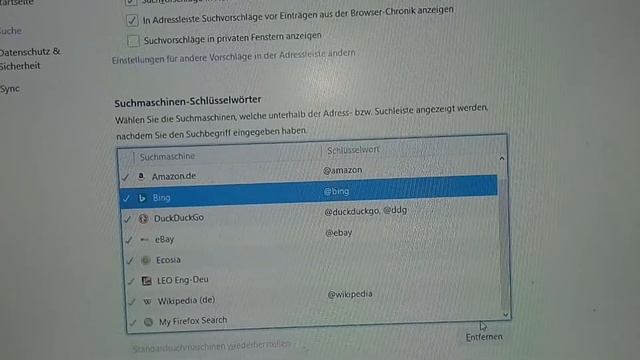Toggle the eBay row checkmark
This screenshot has width=640, height=360.
(x=129, y=240)
